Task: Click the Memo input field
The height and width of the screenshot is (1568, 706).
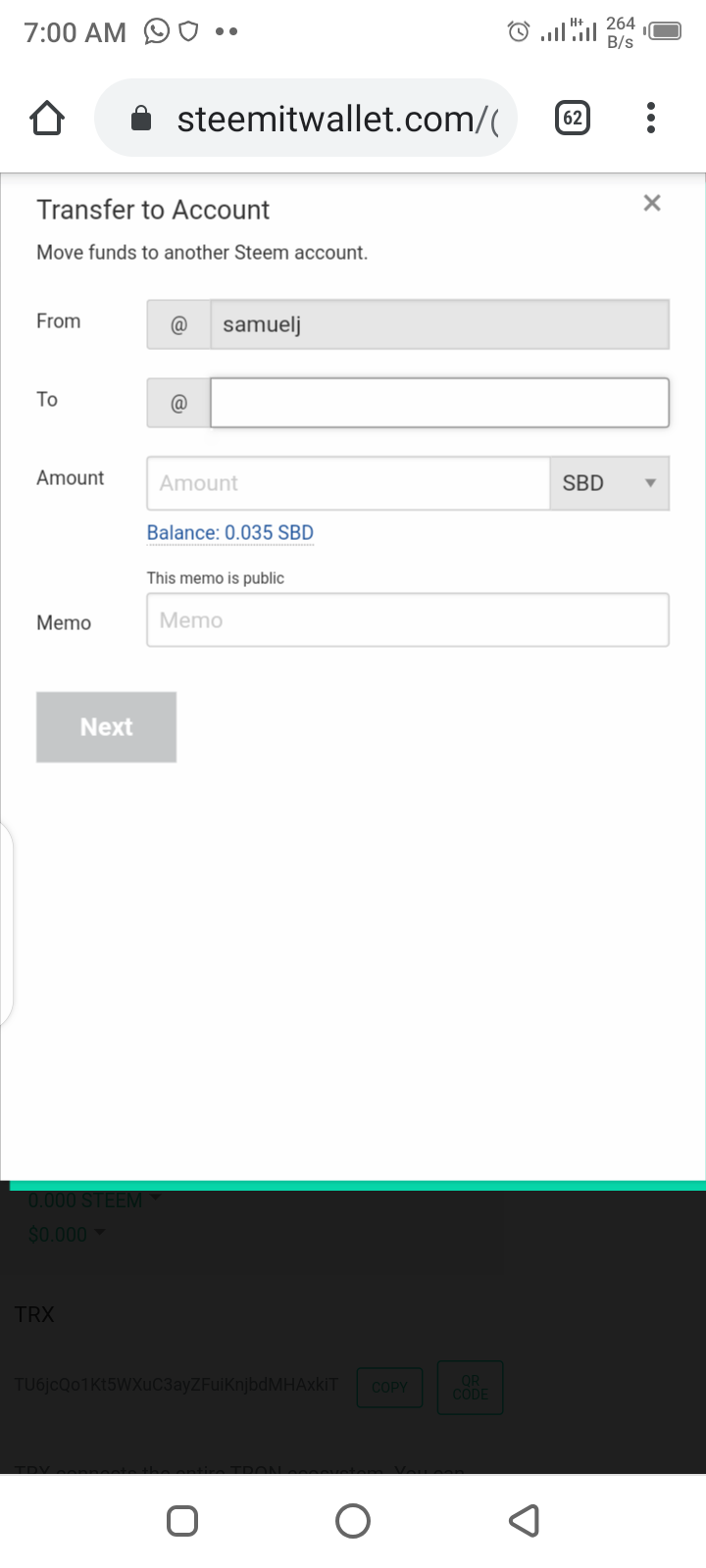Action: (x=408, y=620)
